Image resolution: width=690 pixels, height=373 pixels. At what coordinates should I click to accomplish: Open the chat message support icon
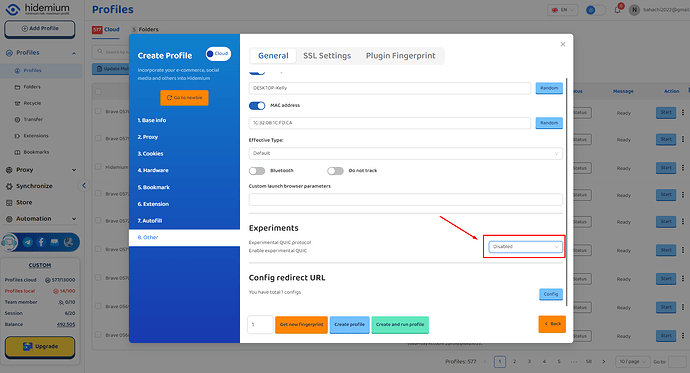click(55, 242)
